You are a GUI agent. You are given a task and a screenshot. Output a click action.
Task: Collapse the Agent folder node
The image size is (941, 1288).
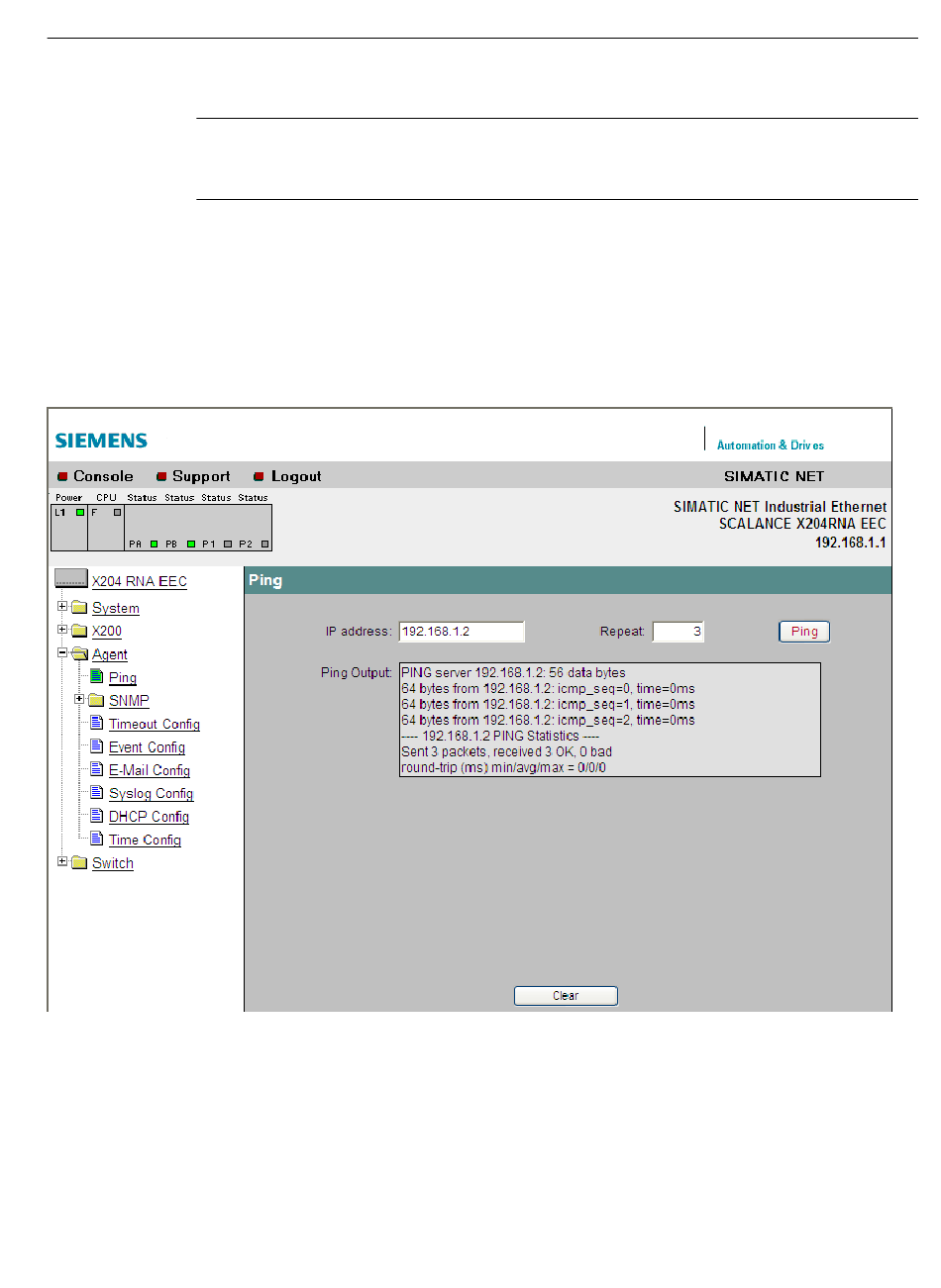coord(62,653)
